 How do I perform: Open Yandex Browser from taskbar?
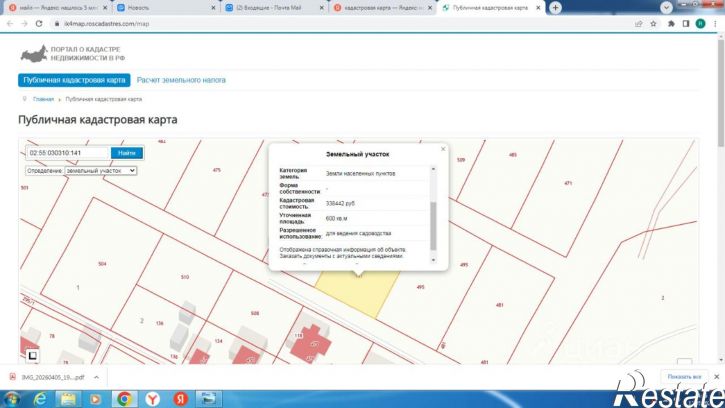(x=152, y=399)
